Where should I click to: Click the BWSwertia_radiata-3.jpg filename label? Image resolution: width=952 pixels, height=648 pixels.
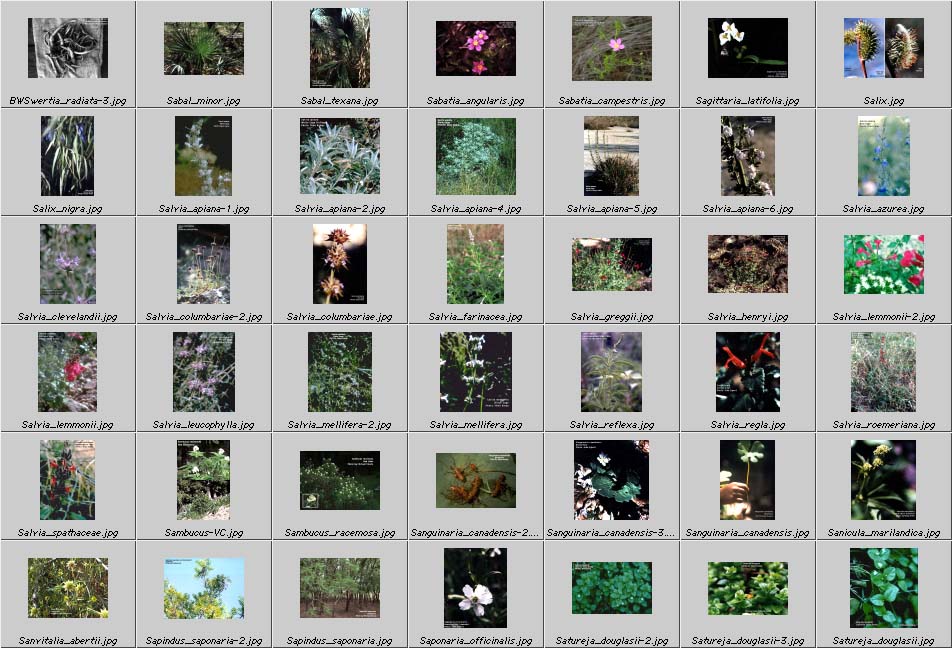pos(67,101)
